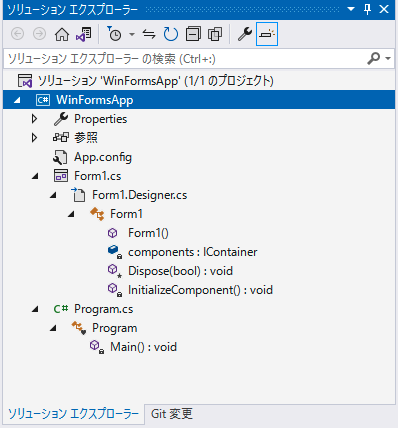Viewport: 398px width, 428px height.
Task: Collapse all items in the tree
Action: coord(193,34)
